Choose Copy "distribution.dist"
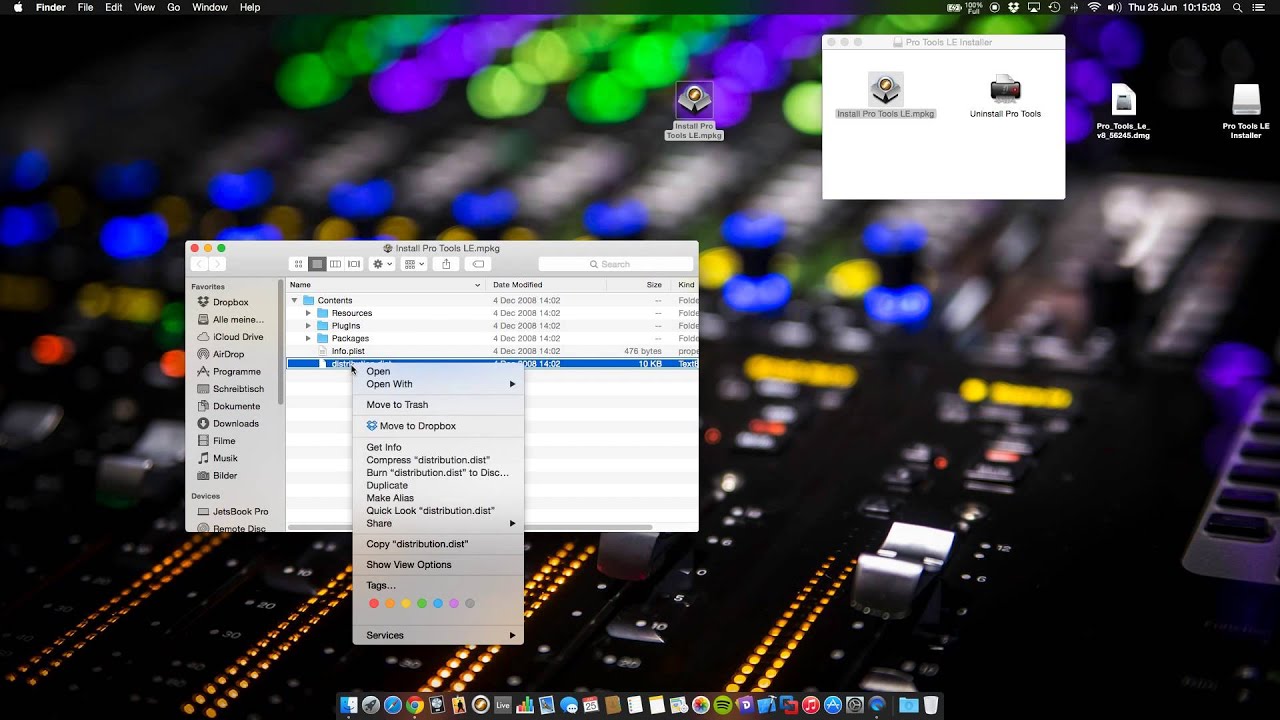 [438, 544]
